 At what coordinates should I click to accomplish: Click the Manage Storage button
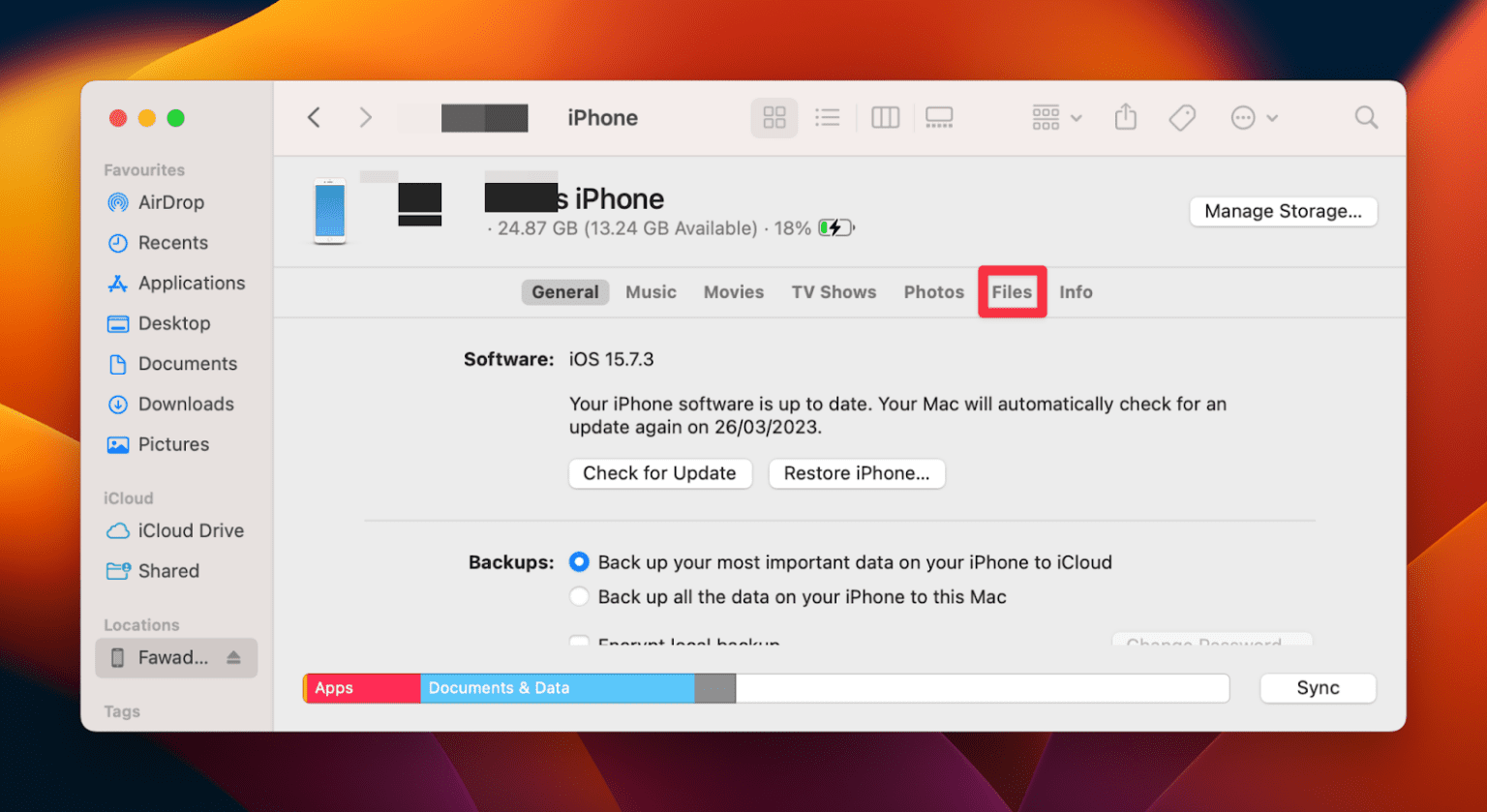1284,211
